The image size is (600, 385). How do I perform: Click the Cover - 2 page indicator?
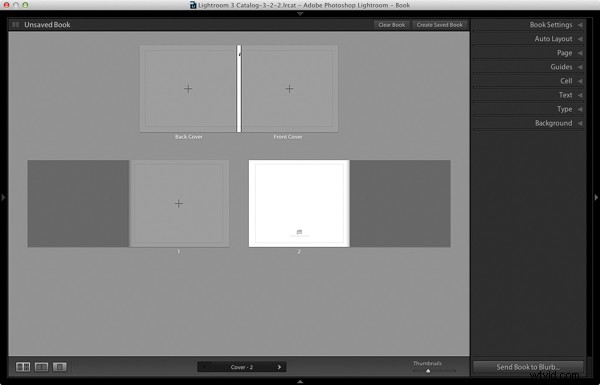(242, 367)
